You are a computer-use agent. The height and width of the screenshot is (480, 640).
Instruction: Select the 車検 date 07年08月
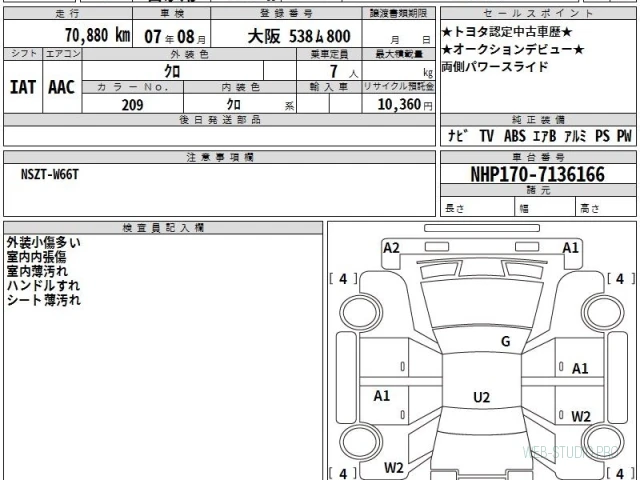[x=175, y=37]
